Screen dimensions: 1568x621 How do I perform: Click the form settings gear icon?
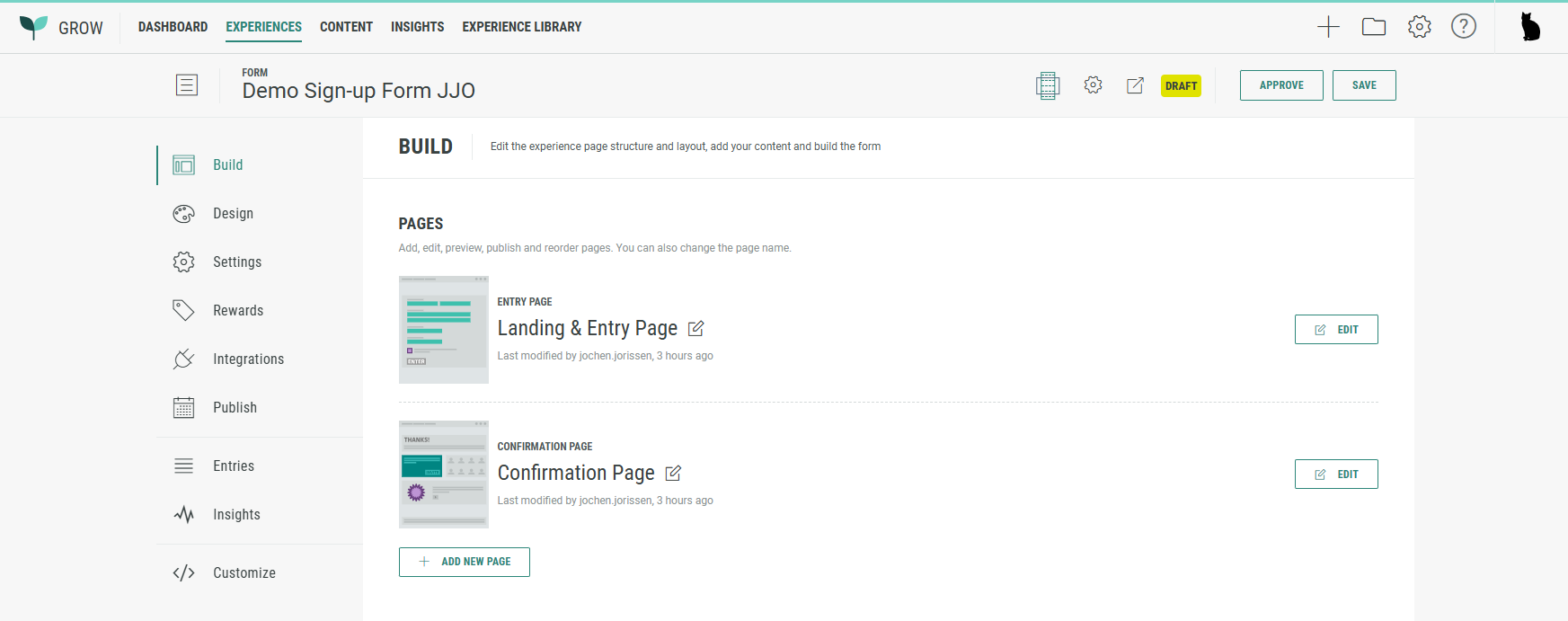click(x=1093, y=85)
